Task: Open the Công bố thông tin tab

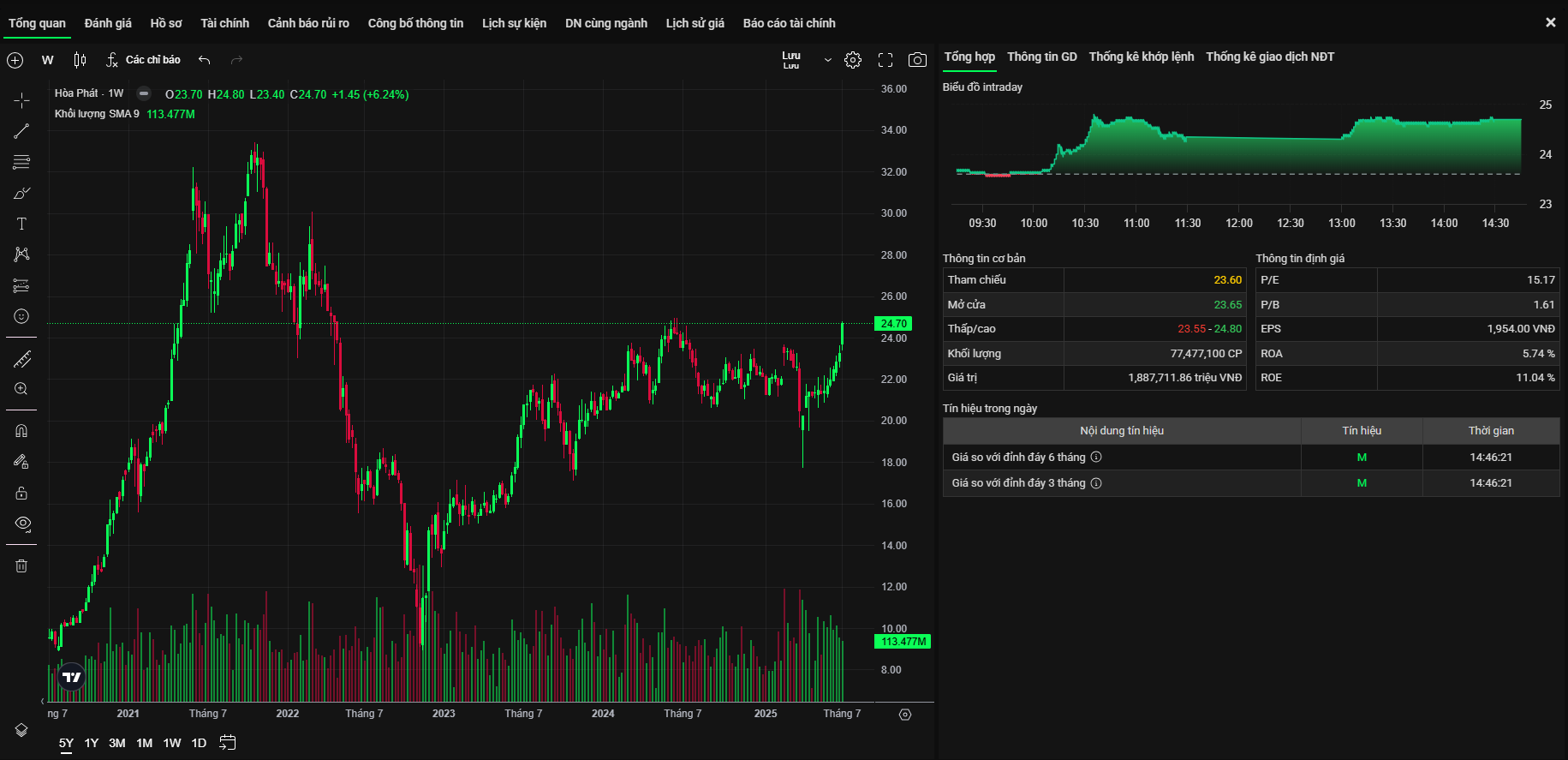Action: (x=415, y=23)
